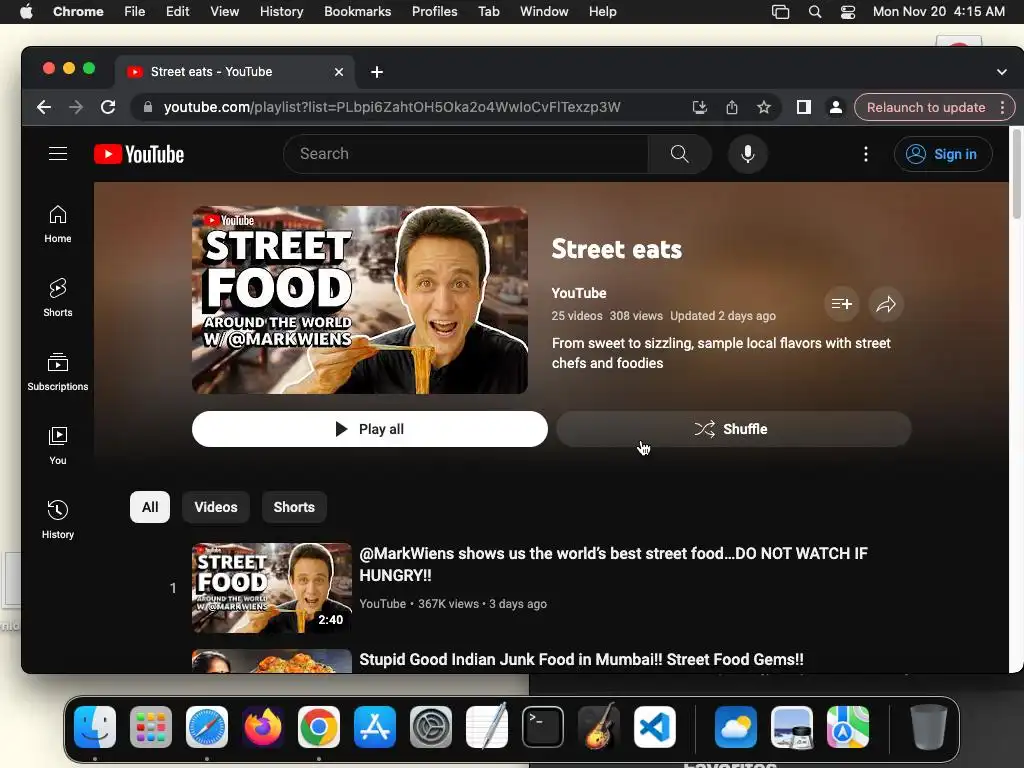Open History in sidebar
1024x768 pixels.
click(57, 519)
